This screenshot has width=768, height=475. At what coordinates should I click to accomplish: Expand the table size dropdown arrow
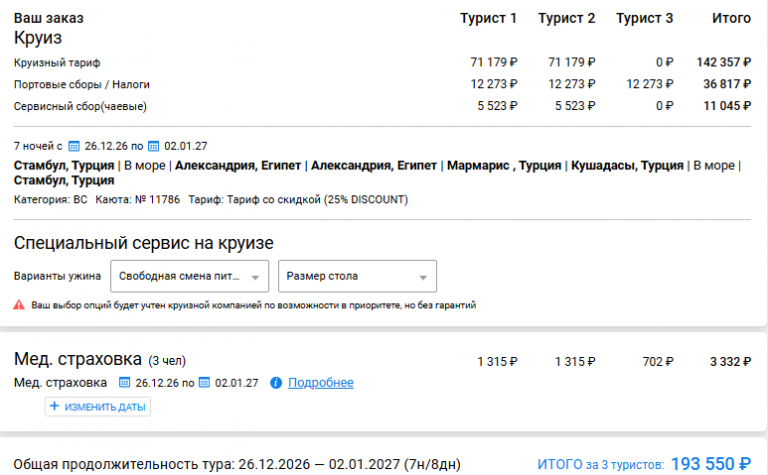(423, 278)
